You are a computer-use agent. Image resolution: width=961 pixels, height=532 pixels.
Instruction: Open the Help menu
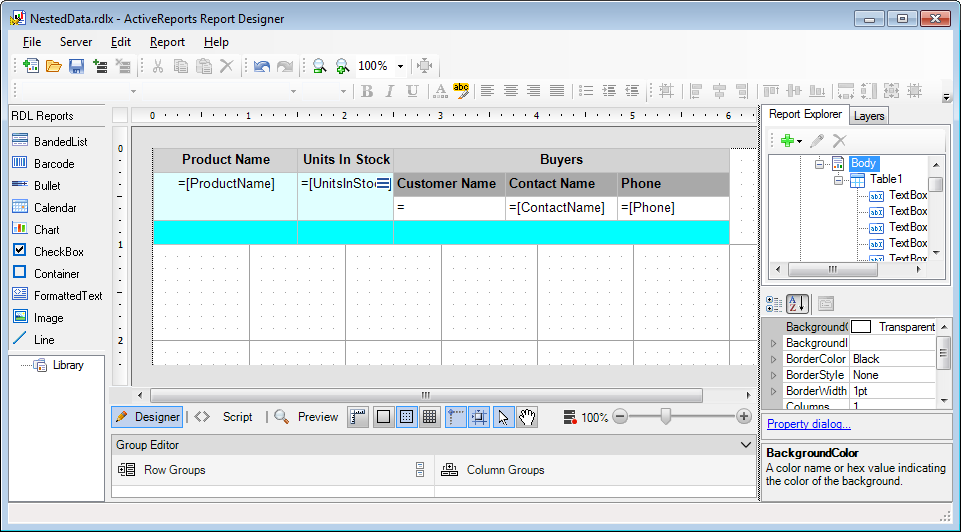(216, 42)
